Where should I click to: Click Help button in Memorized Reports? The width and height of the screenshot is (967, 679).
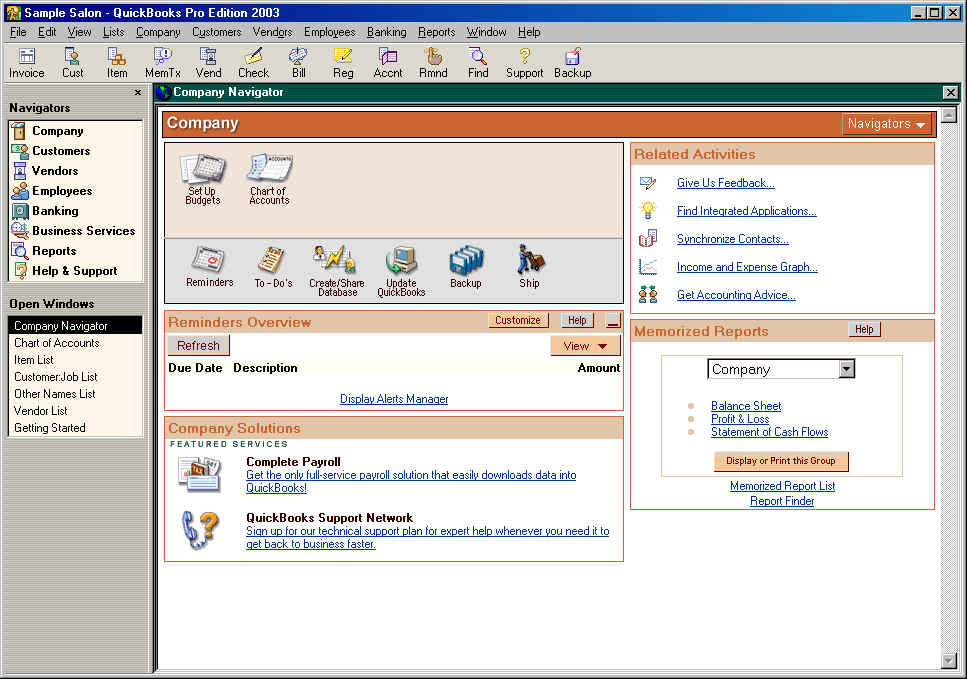point(864,329)
